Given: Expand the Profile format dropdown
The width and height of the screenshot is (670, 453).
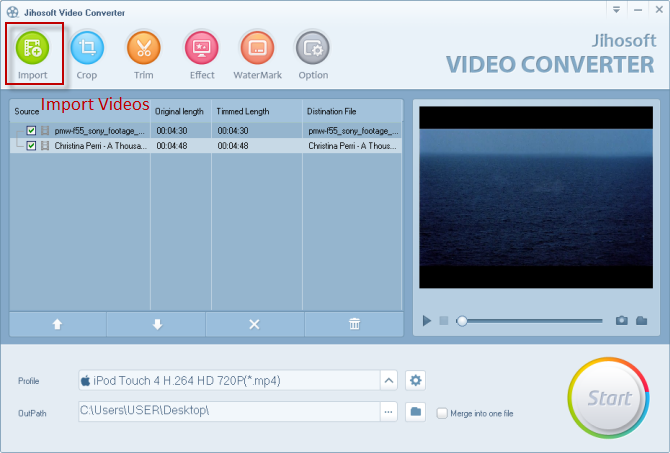Looking at the screenshot, I should click(388, 380).
